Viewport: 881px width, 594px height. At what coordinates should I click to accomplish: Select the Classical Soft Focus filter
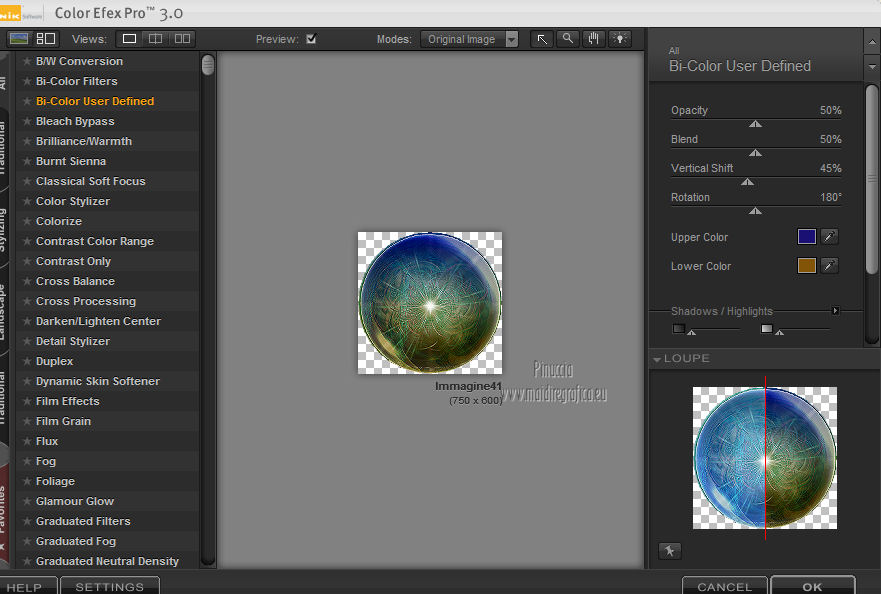[90, 181]
